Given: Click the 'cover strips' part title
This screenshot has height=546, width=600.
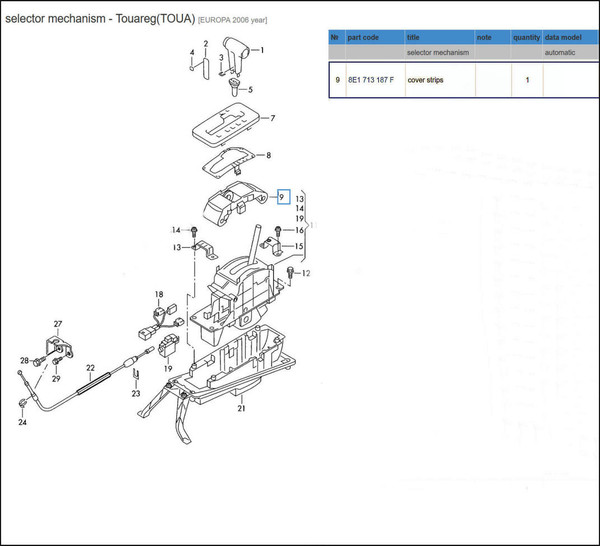Looking at the screenshot, I should coord(427,80).
